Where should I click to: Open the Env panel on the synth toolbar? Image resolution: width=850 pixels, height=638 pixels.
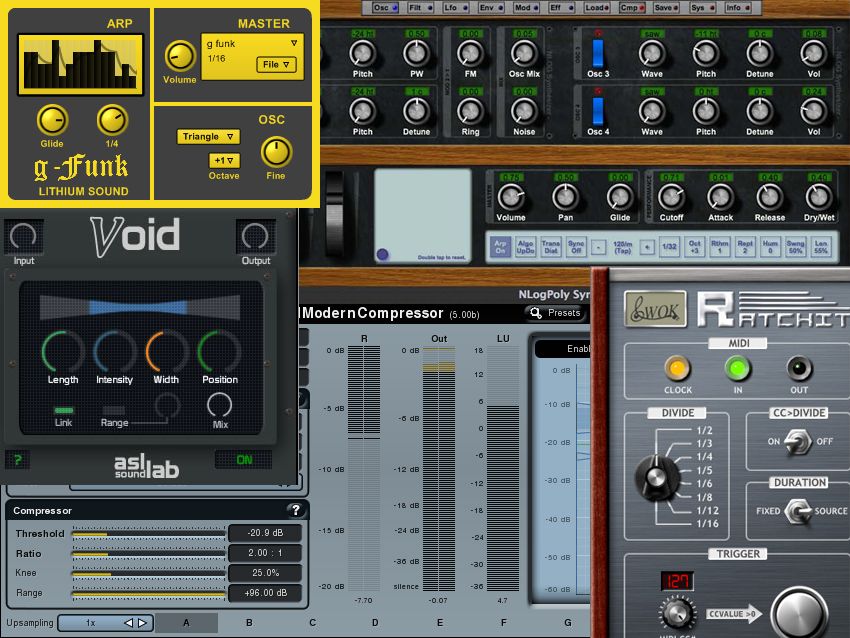pos(491,8)
